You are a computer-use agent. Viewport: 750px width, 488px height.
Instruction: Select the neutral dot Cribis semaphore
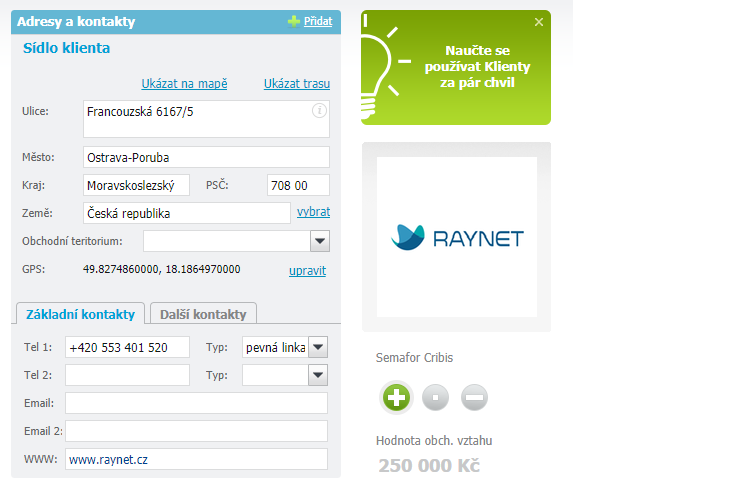[x=435, y=398]
